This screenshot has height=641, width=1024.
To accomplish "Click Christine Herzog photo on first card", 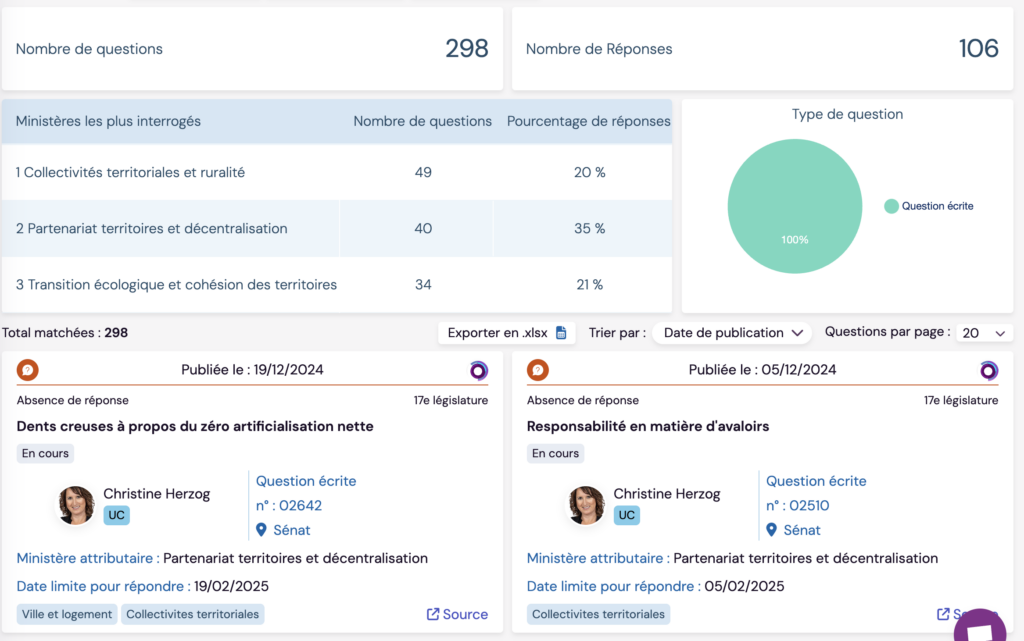I will [77, 505].
